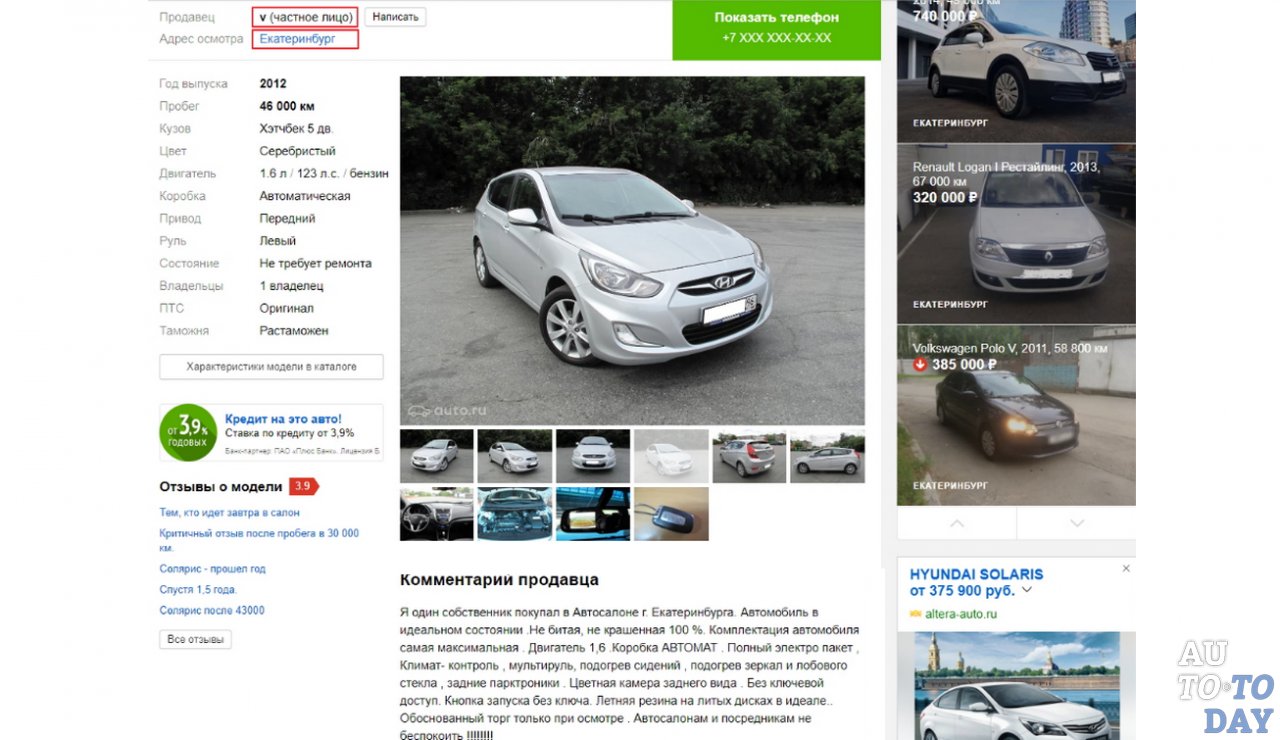Select the front-right angled view thumbnail
Viewport: 1280px width, 740px height.
tap(515, 456)
